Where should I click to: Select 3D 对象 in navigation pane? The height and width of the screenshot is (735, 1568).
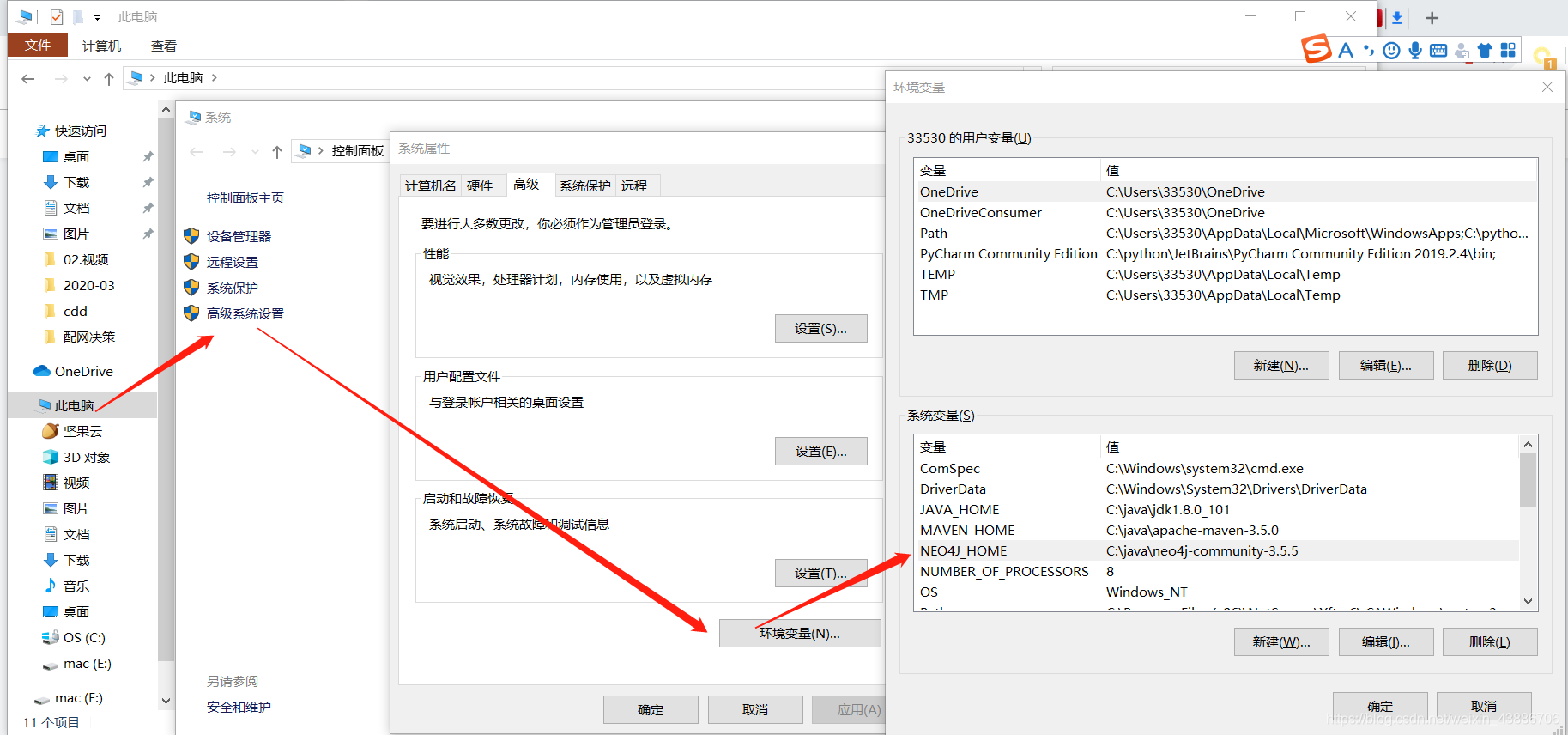click(x=86, y=457)
